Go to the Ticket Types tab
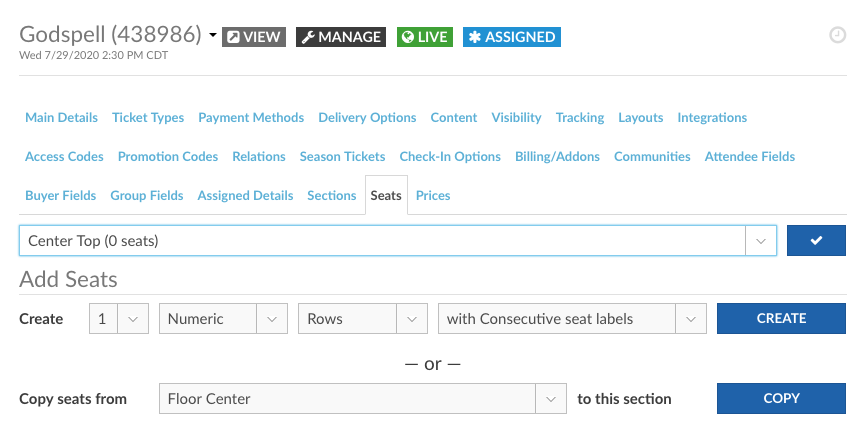This screenshot has width=866, height=446. click(x=148, y=118)
